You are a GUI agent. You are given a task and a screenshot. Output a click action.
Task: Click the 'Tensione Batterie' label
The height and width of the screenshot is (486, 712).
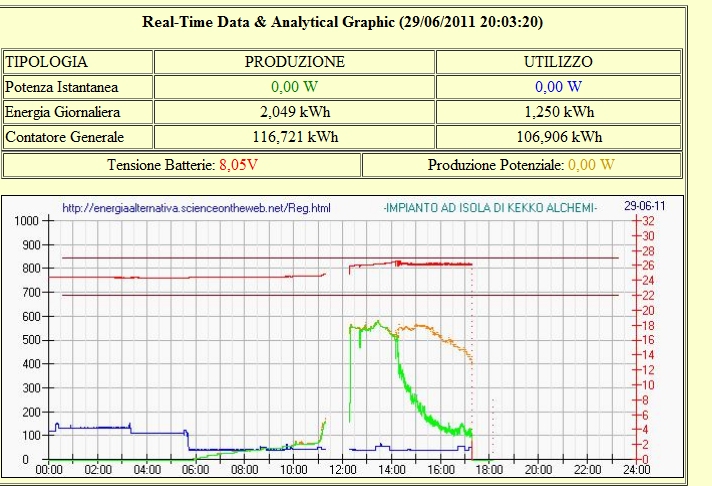click(x=161, y=165)
